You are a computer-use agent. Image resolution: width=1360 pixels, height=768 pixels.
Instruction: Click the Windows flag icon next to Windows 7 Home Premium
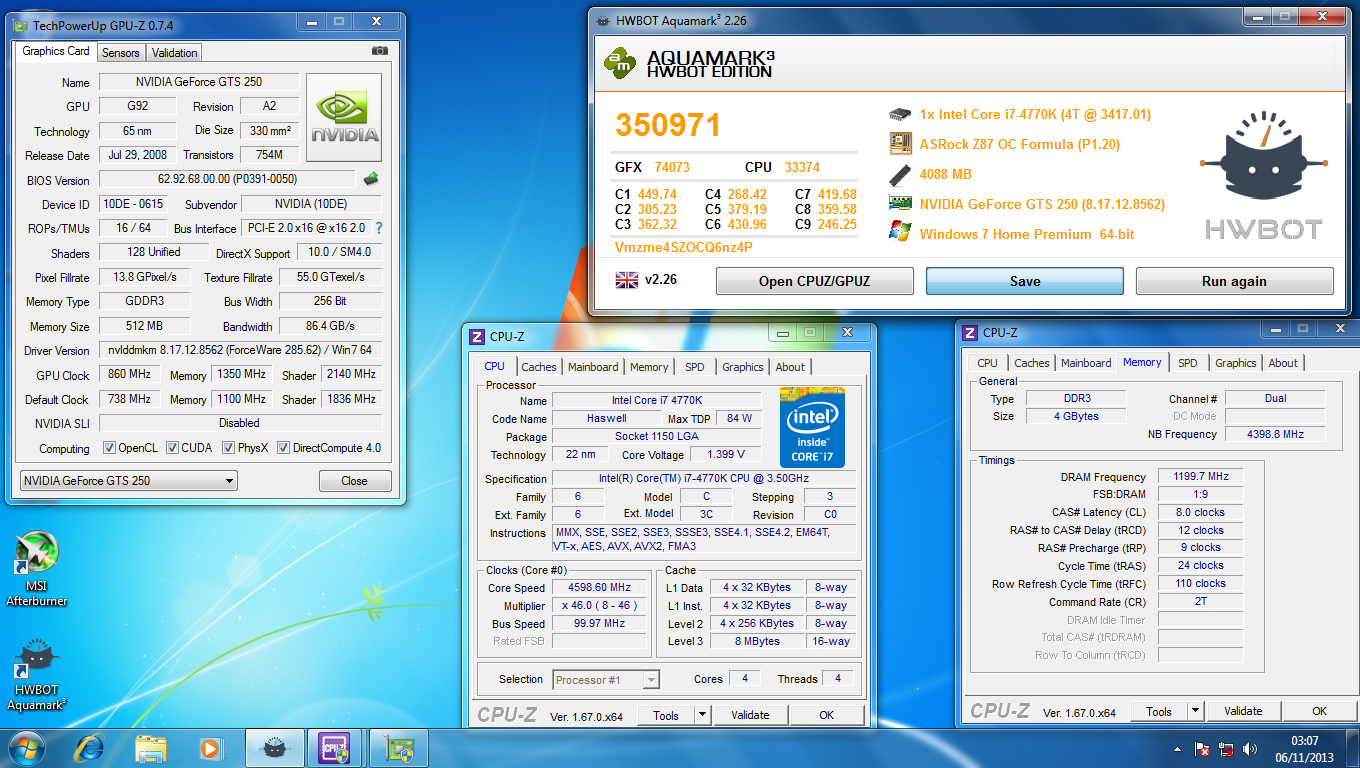900,233
